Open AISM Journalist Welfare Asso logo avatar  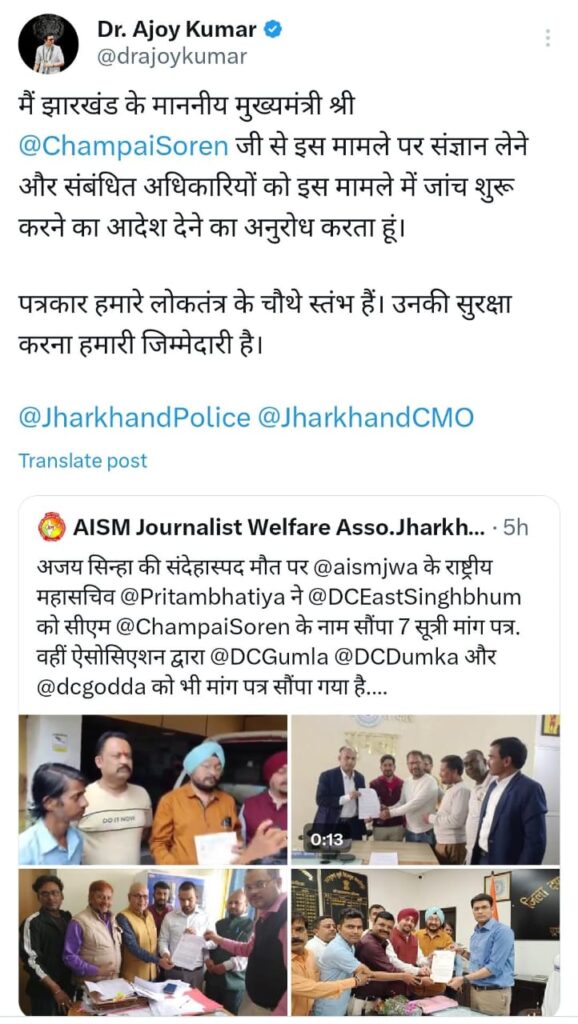pyautogui.click(x=52, y=527)
